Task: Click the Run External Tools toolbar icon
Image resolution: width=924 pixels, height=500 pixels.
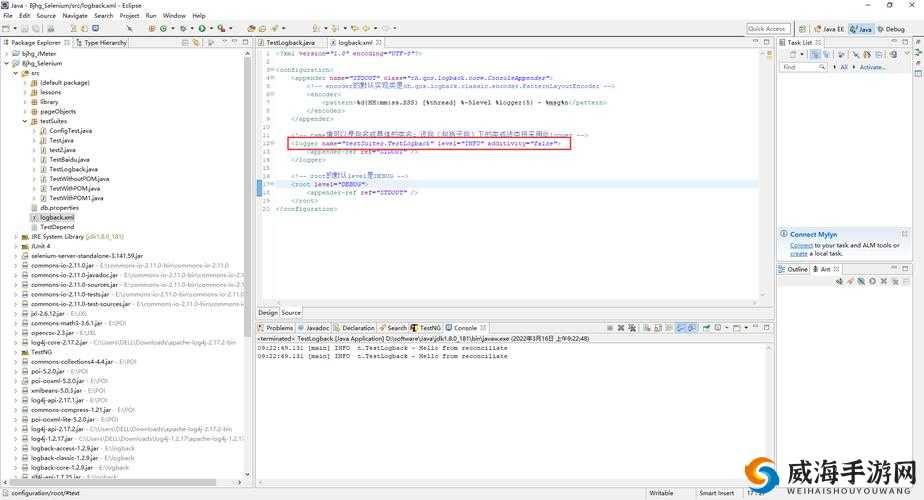Action: pos(221,28)
